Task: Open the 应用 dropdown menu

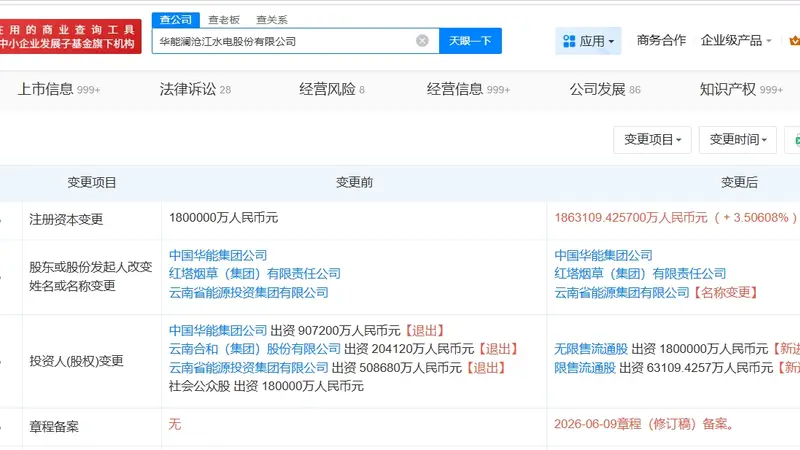Action: point(588,41)
